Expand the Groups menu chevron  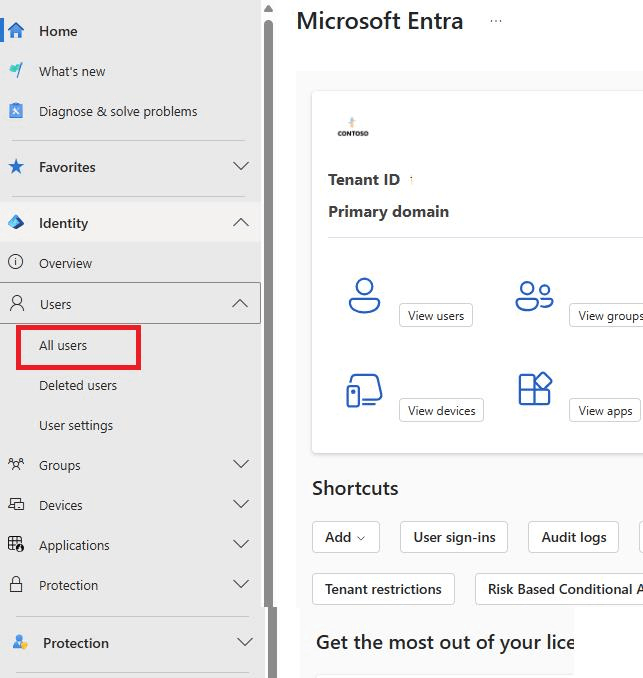(x=241, y=464)
